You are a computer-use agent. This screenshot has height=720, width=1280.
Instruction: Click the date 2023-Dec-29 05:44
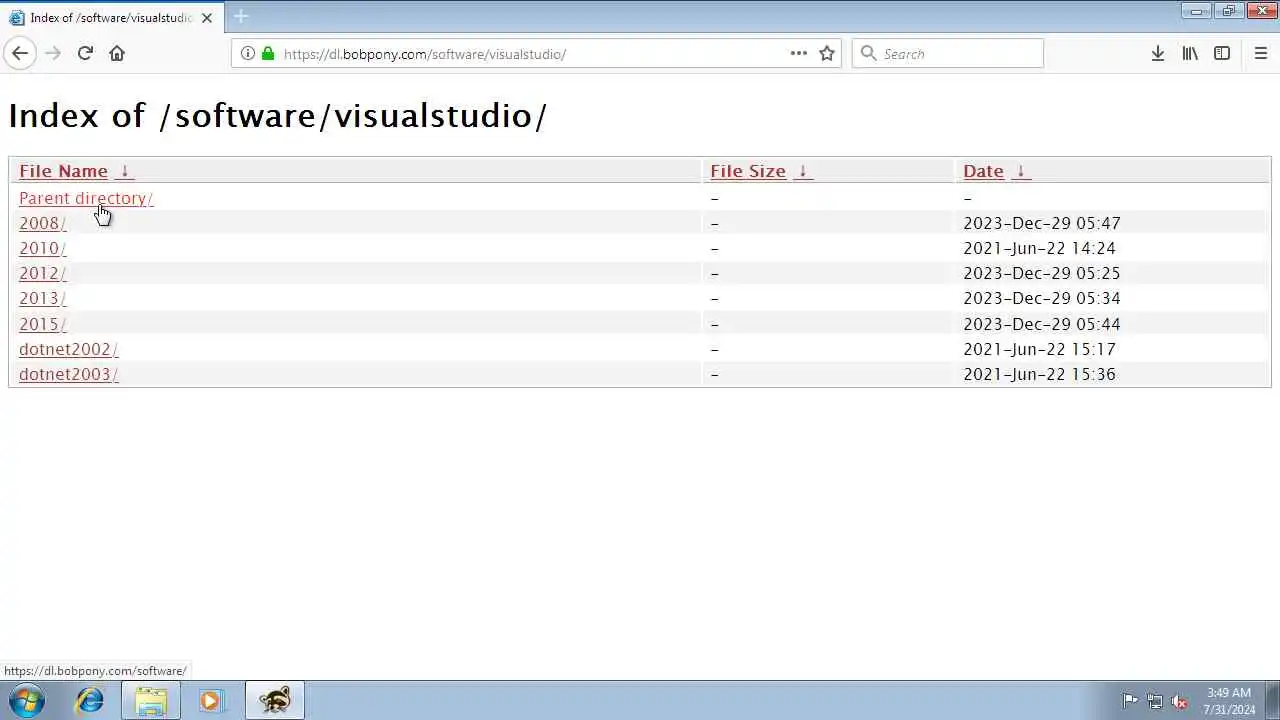click(x=1042, y=324)
